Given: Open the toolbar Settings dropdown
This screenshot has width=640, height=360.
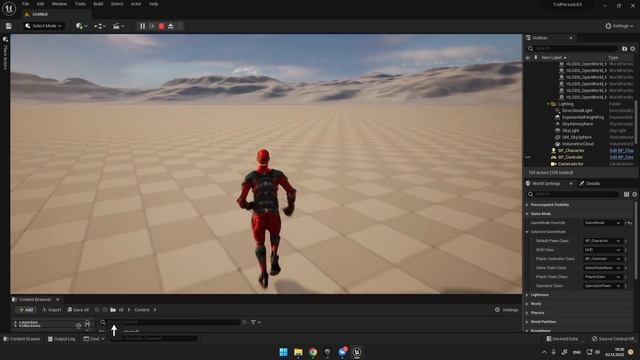Looking at the screenshot, I should coord(619,26).
